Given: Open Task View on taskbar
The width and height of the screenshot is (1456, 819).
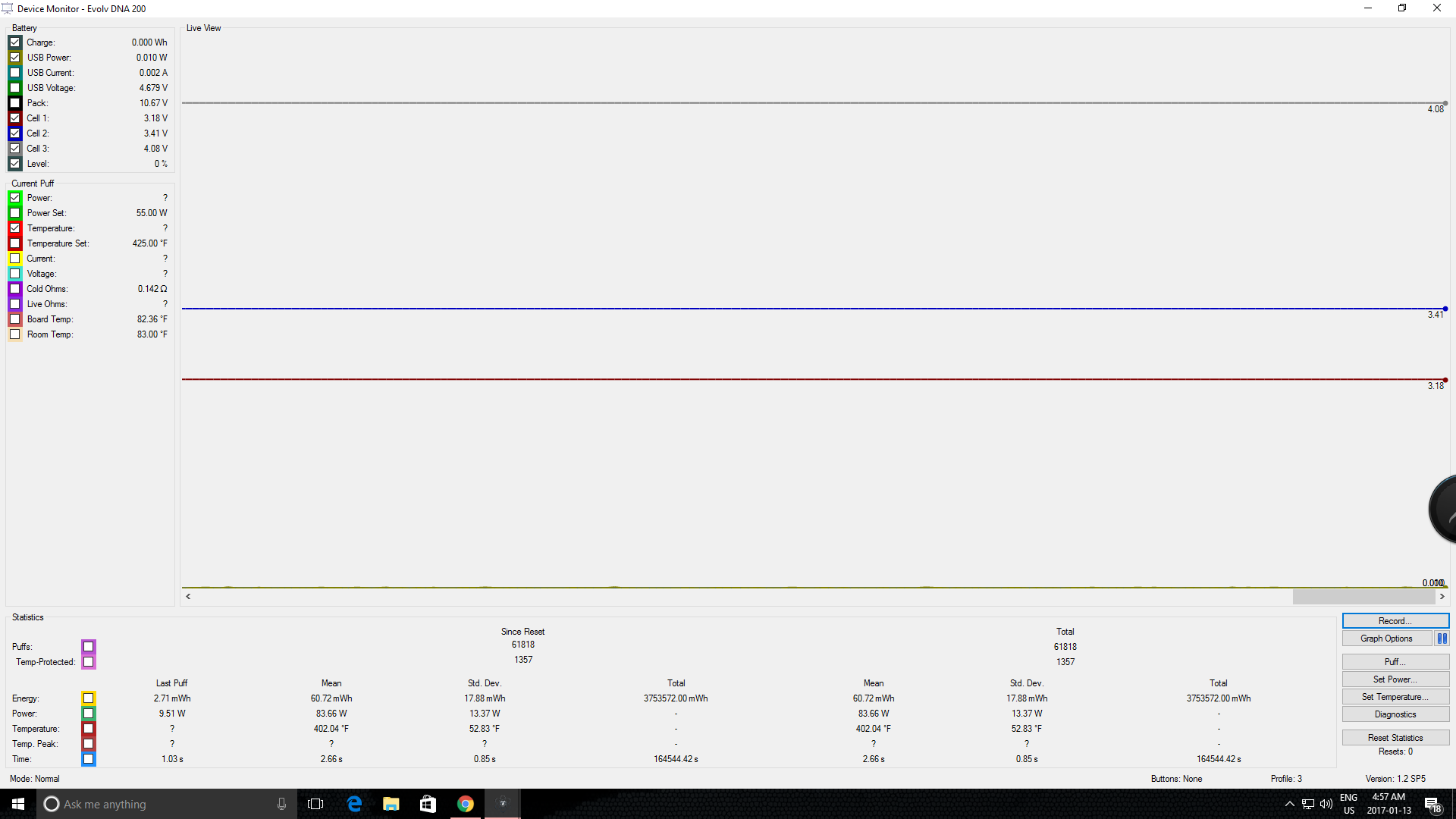Looking at the screenshot, I should point(316,804).
